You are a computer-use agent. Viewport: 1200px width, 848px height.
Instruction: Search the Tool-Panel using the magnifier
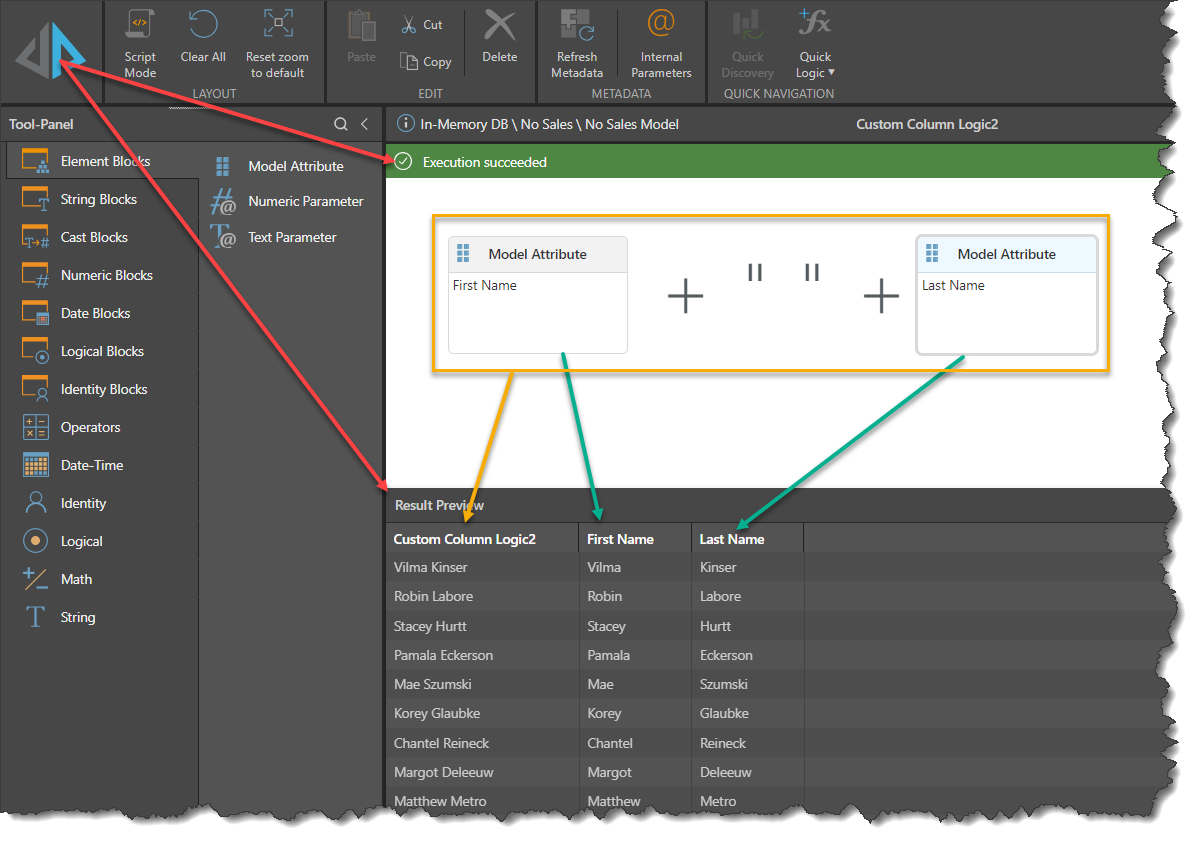[x=341, y=124]
